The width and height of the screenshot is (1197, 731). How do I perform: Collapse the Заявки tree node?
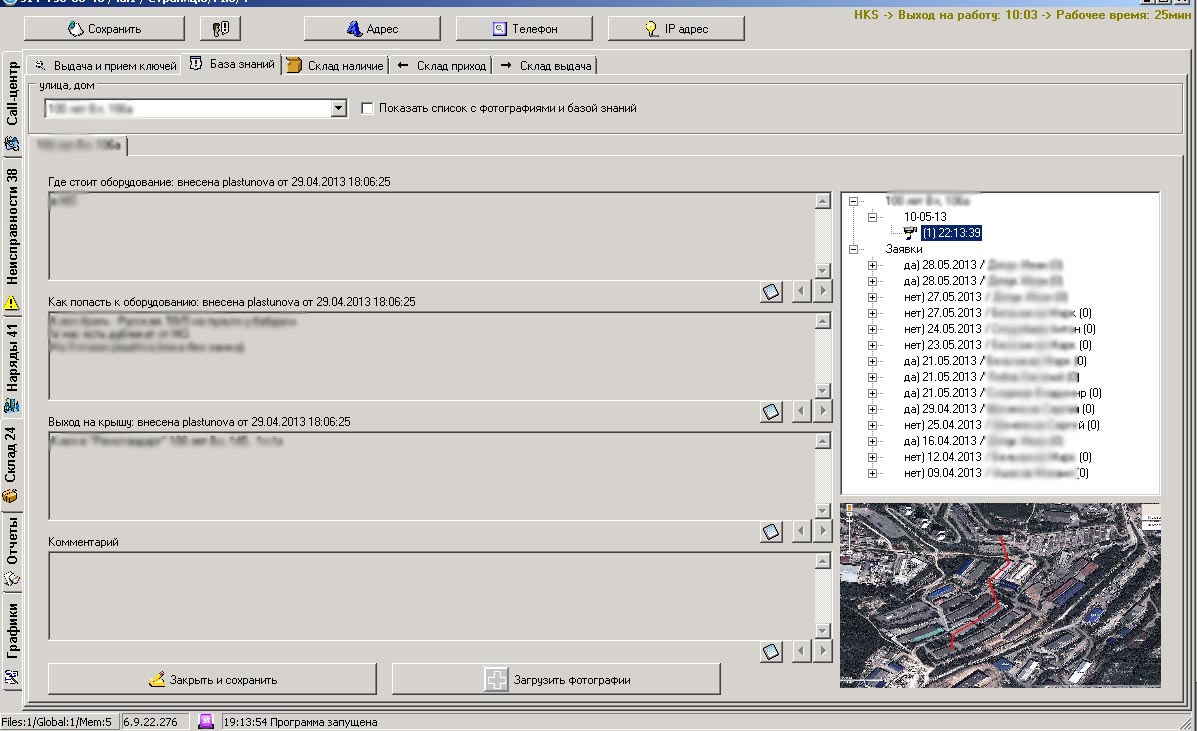click(x=853, y=250)
